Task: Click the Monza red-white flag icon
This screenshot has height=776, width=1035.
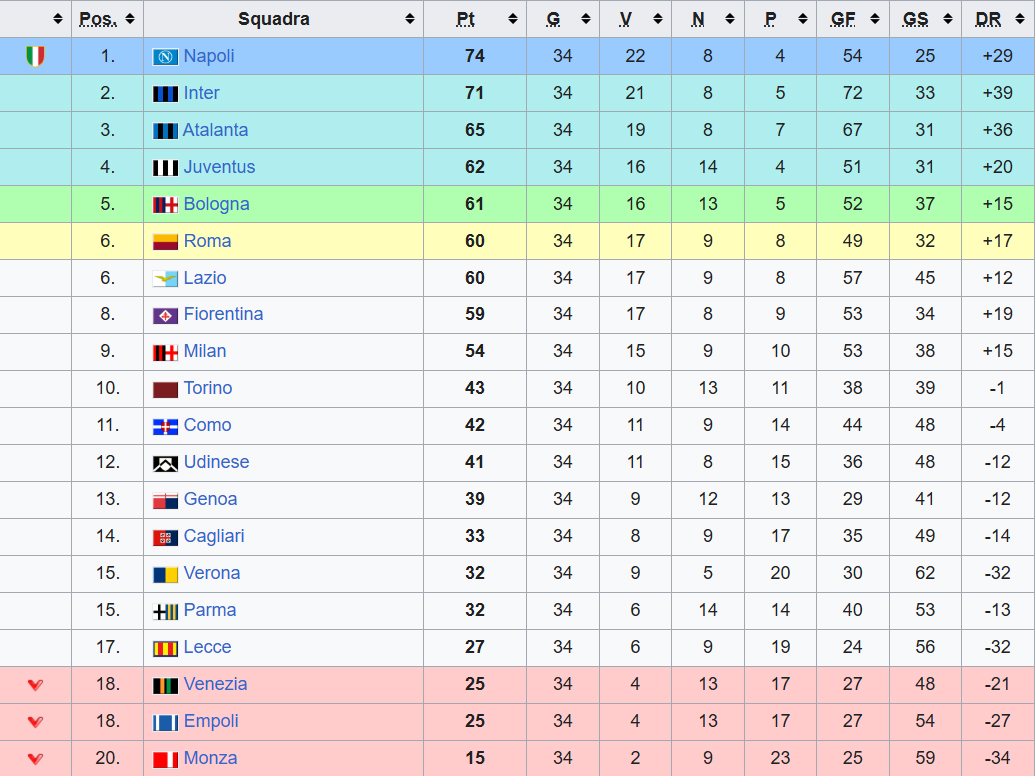Action: click(x=165, y=759)
